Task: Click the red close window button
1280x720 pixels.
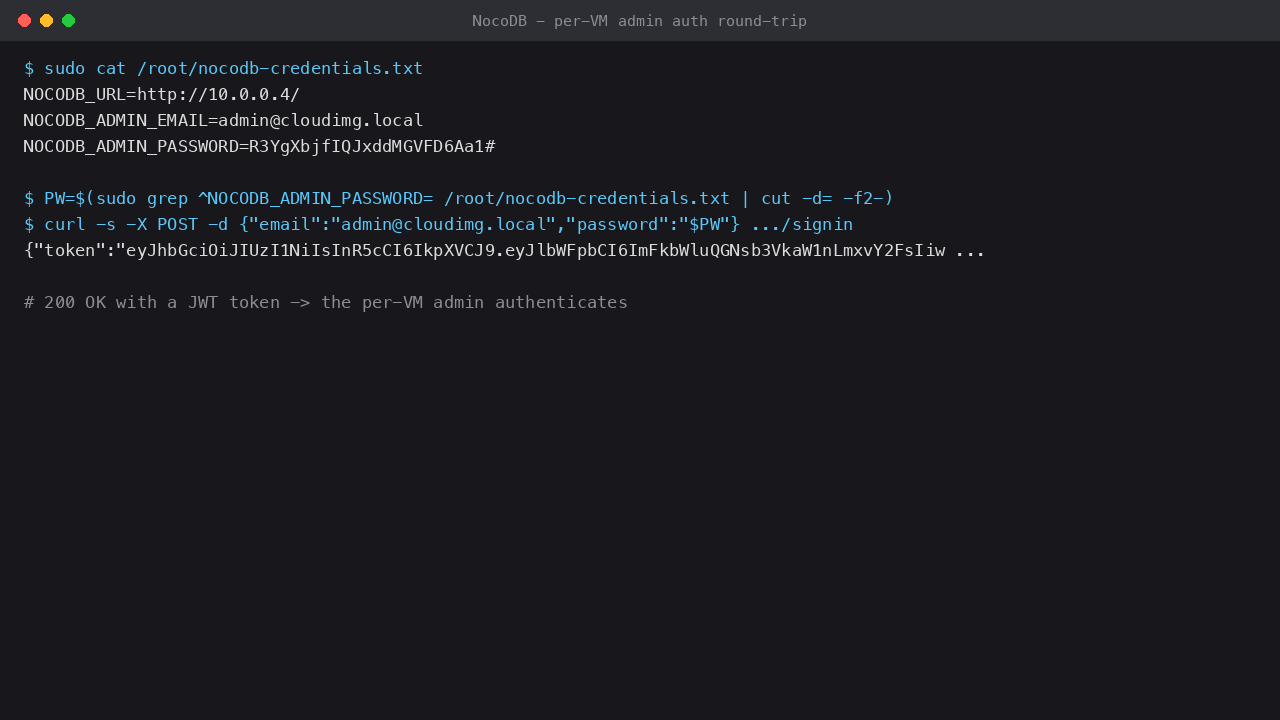Action: [x=24, y=20]
